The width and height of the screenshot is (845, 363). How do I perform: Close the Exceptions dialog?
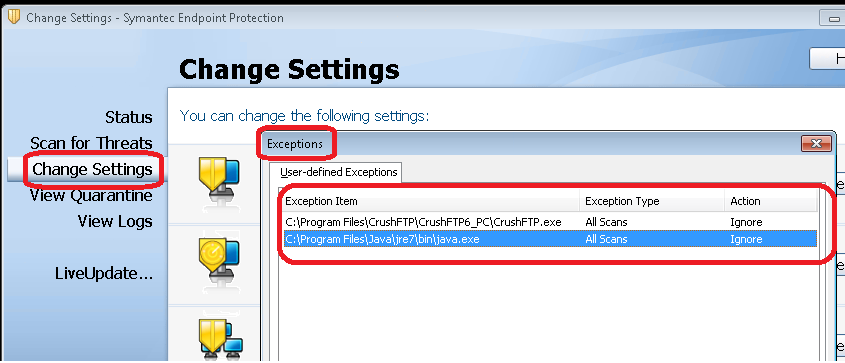click(815, 144)
